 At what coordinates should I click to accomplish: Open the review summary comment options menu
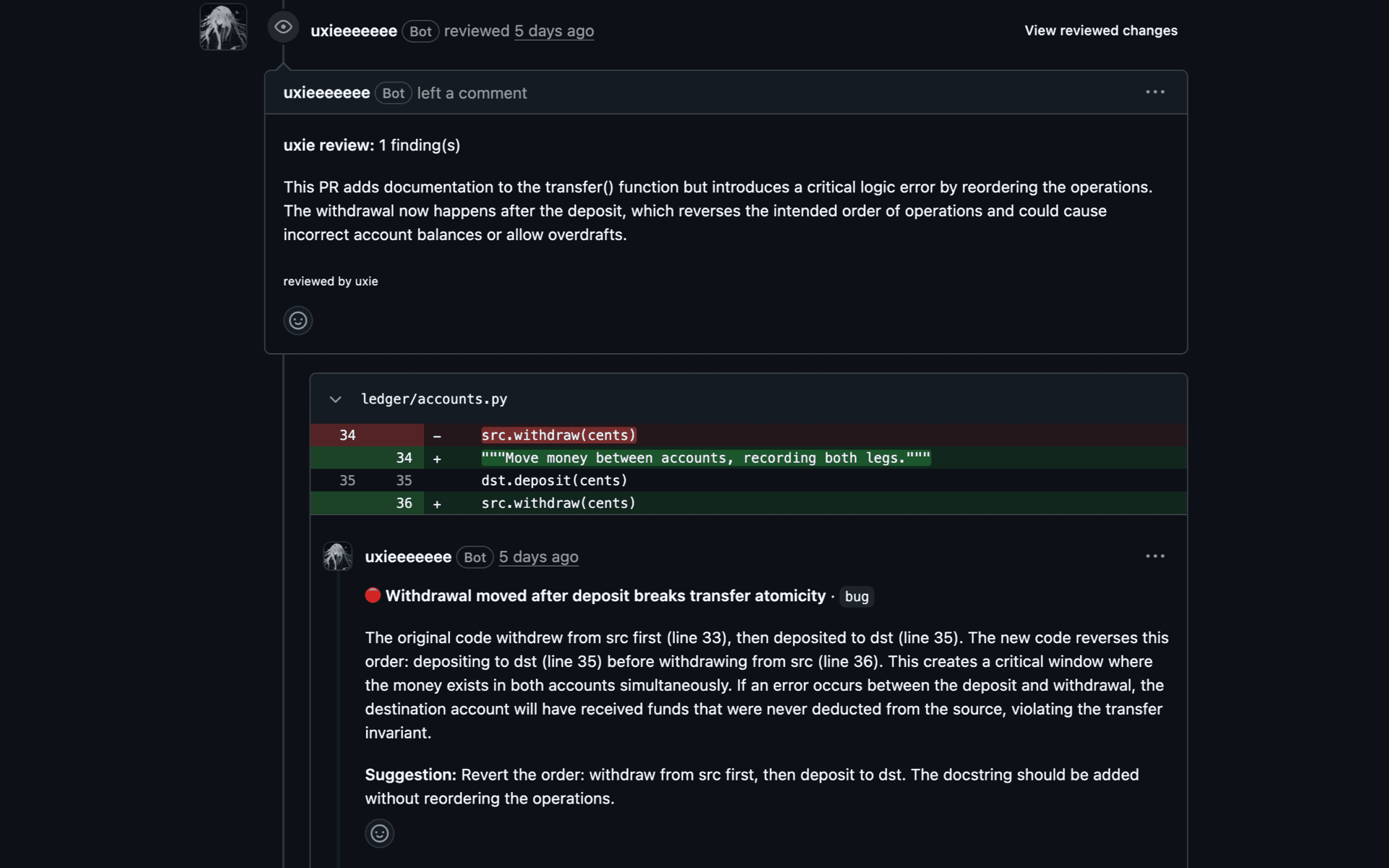pyautogui.click(x=1155, y=92)
